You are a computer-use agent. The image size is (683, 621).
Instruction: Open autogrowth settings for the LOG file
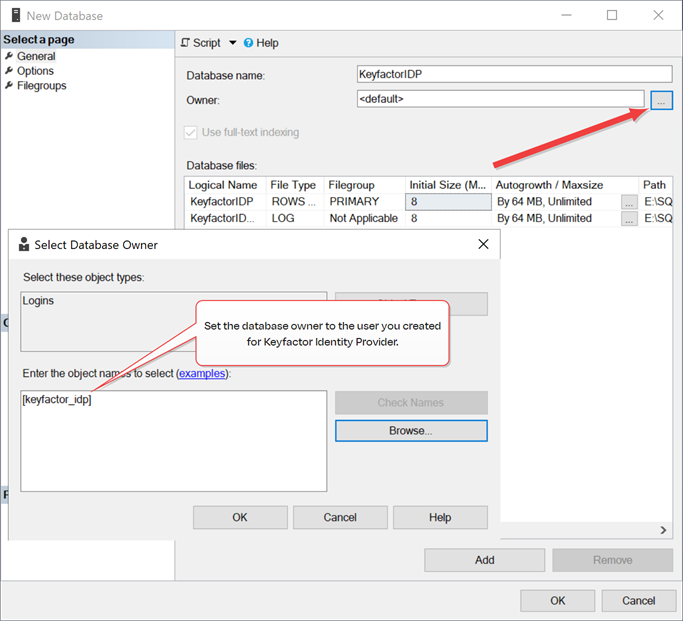click(x=629, y=219)
